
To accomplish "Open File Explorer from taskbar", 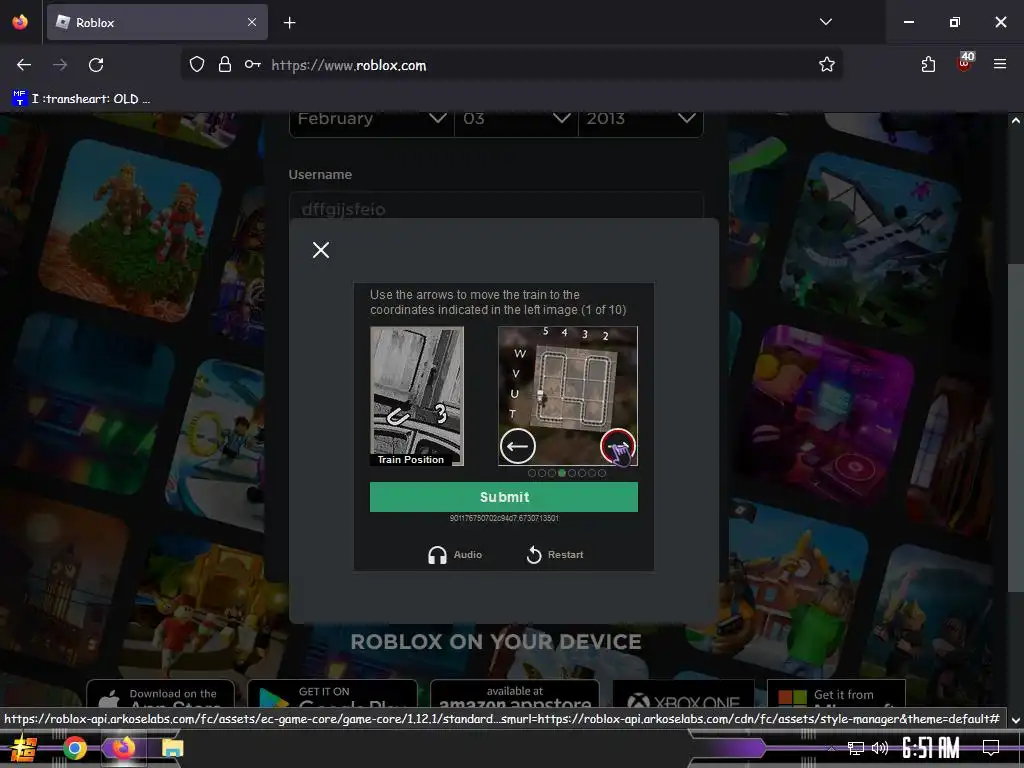I will pos(172,748).
